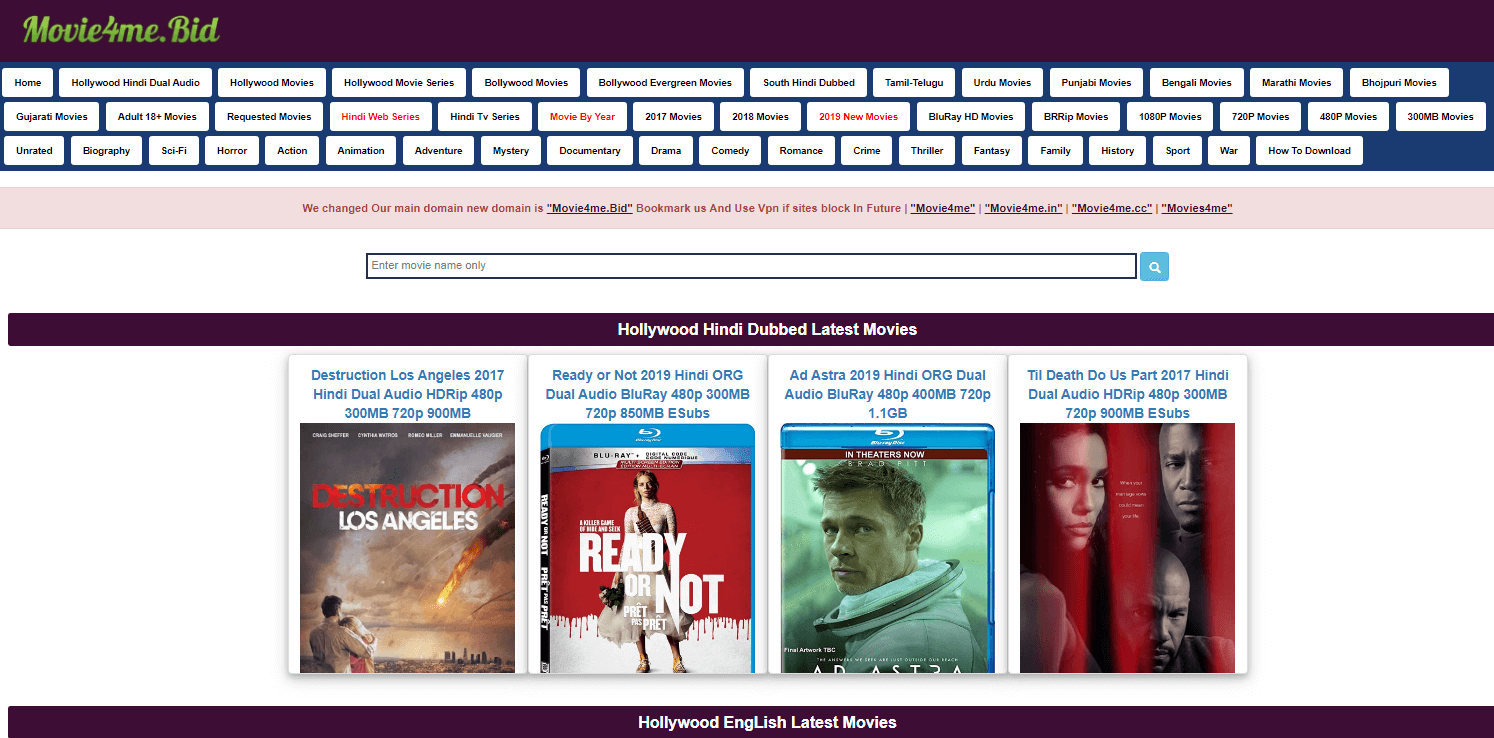Screen dimensions: 1494x738
Task: Open How To Download page
Action: point(1309,151)
